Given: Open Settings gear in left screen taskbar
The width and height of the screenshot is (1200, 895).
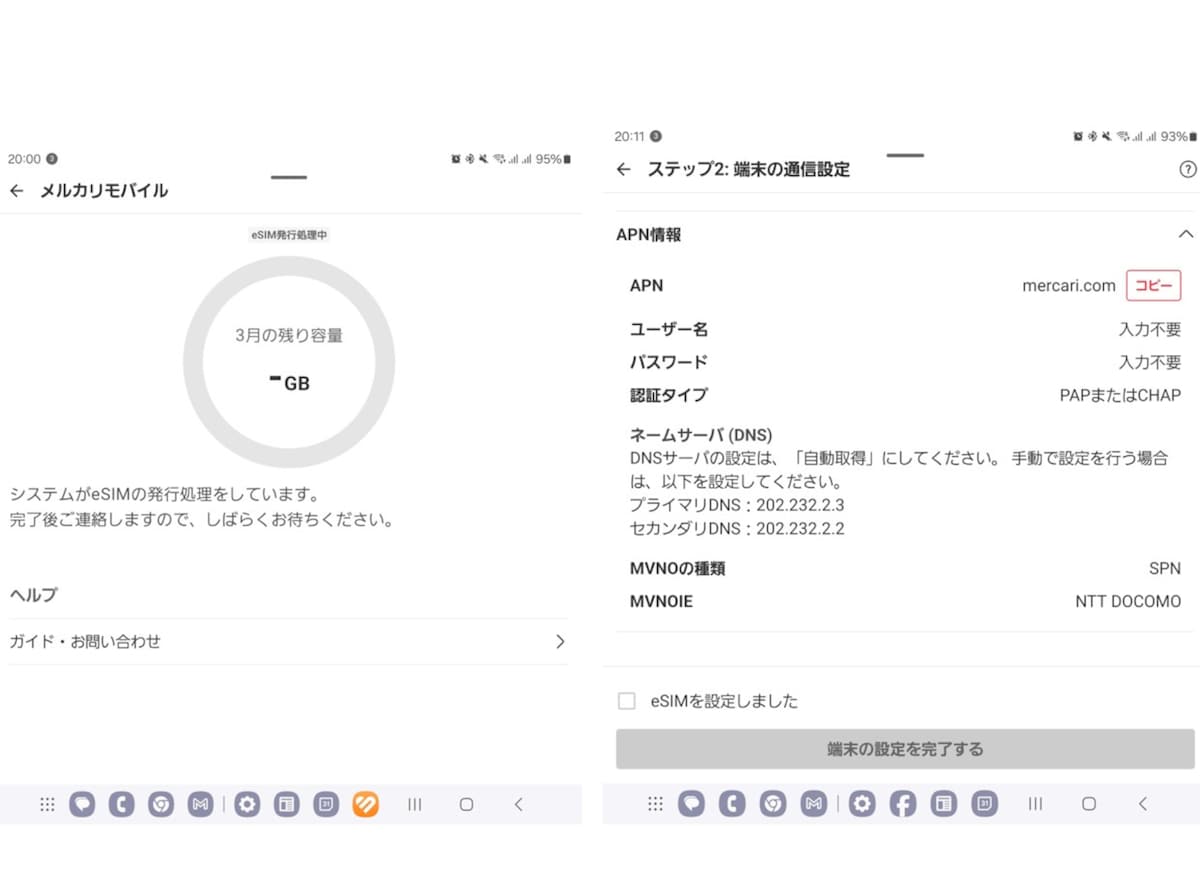Looking at the screenshot, I should pos(247,804).
